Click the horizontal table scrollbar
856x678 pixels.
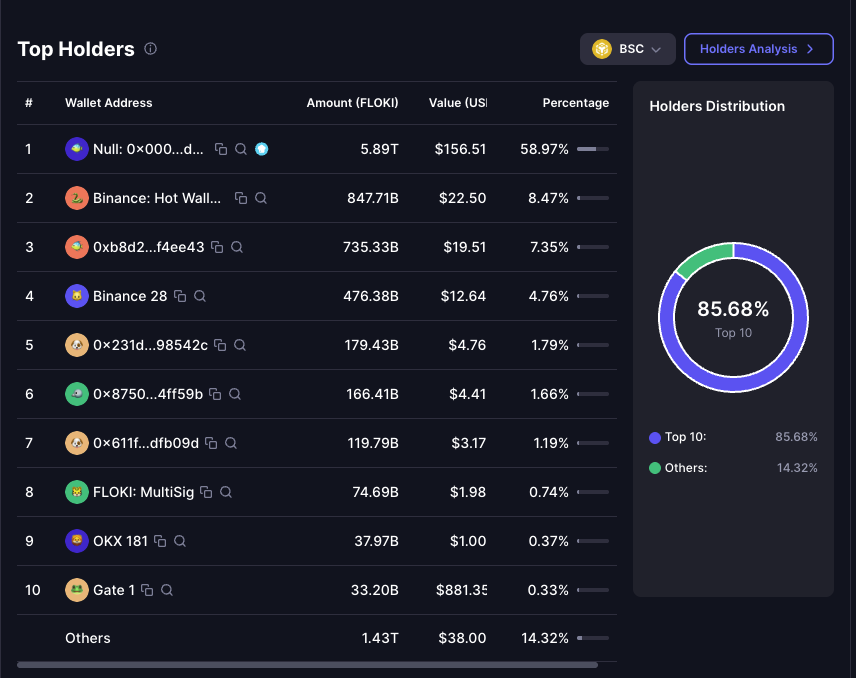pyautogui.click(x=307, y=665)
